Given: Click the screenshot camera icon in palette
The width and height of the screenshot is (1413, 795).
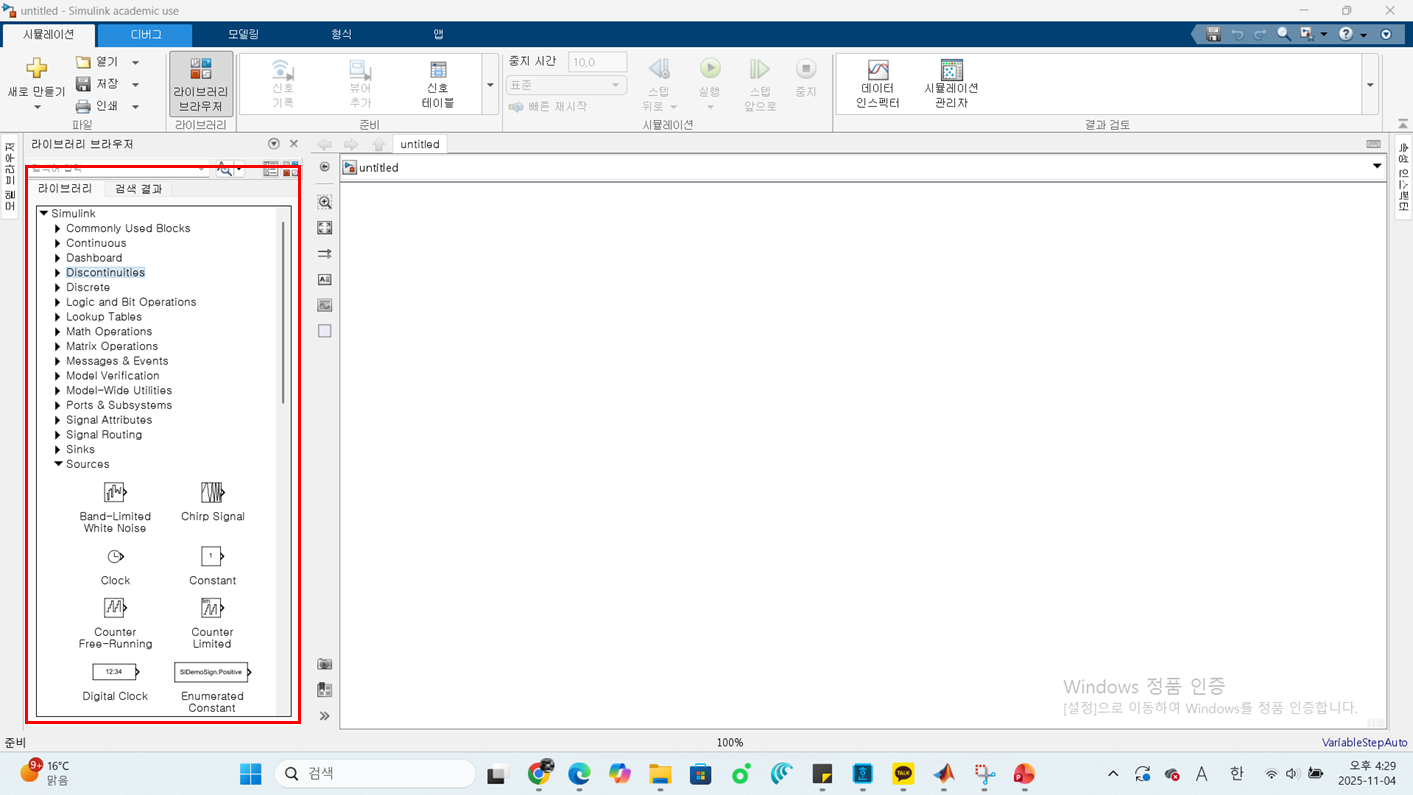Looking at the screenshot, I should pos(325,664).
